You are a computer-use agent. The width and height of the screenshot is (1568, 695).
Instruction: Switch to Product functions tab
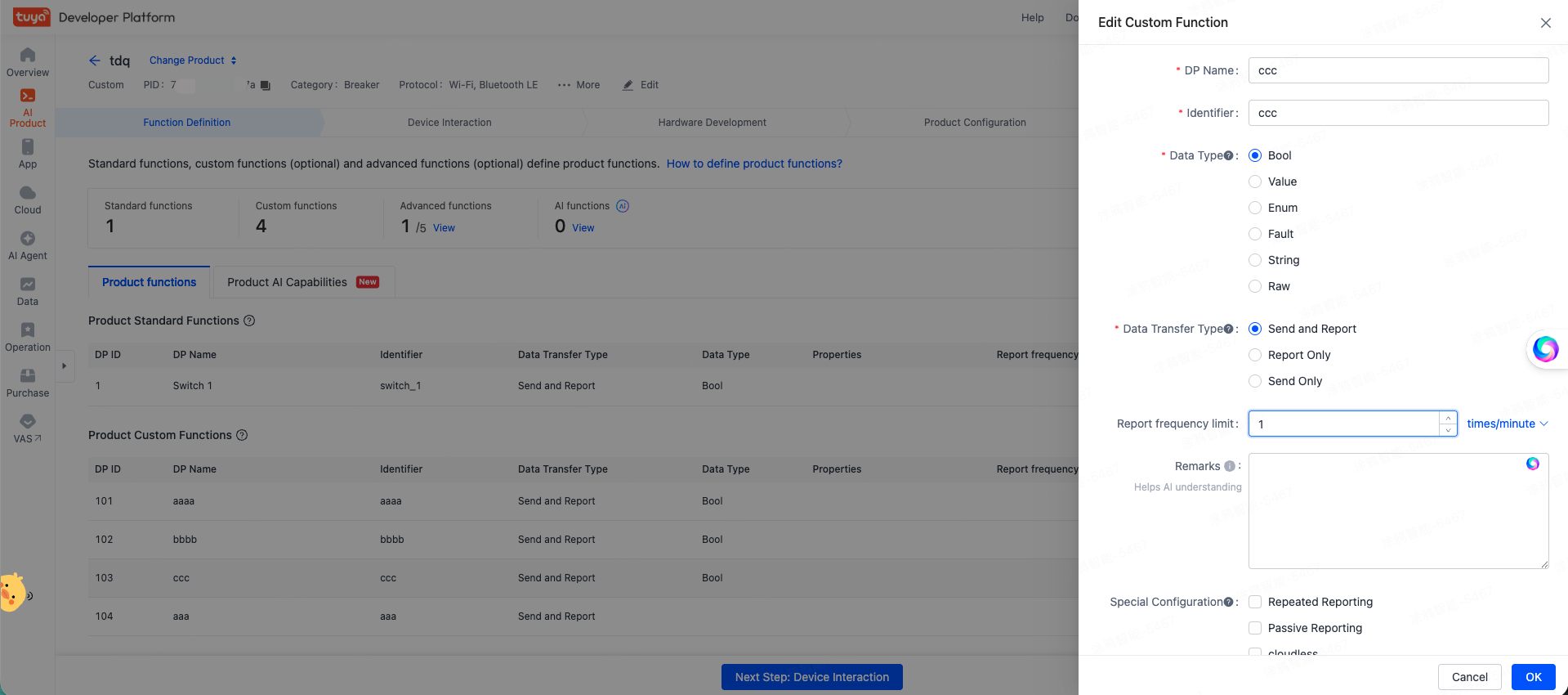(149, 282)
